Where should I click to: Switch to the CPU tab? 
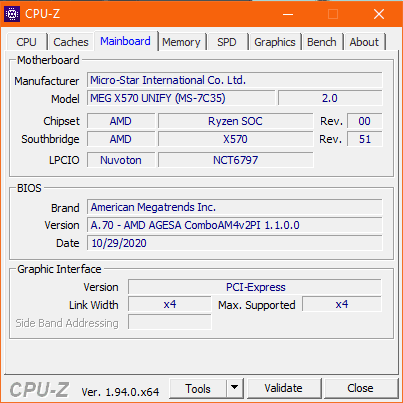26,42
